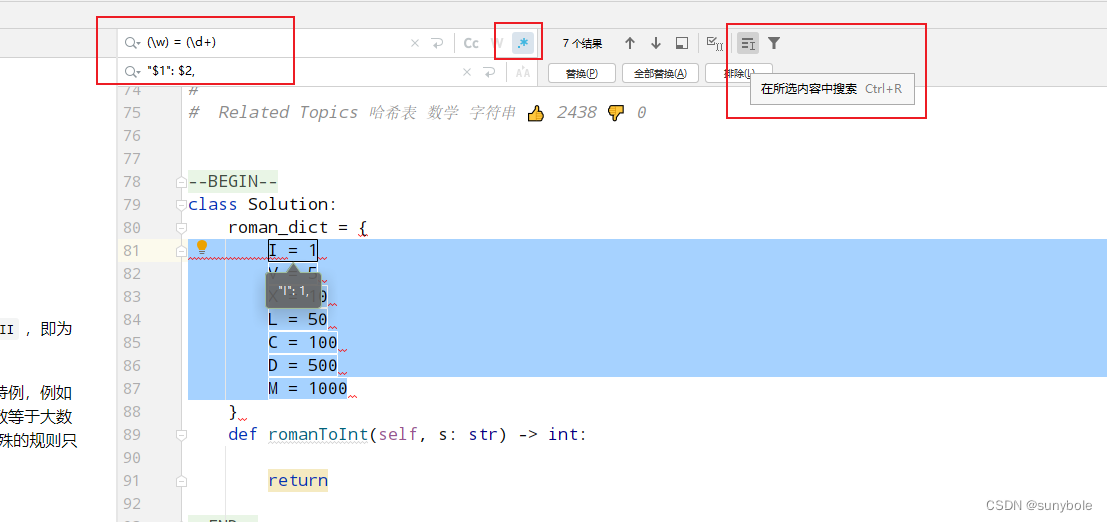Click M = 1000 on line 87
The width and height of the screenshot is (1107, 522).
[308, 388]
